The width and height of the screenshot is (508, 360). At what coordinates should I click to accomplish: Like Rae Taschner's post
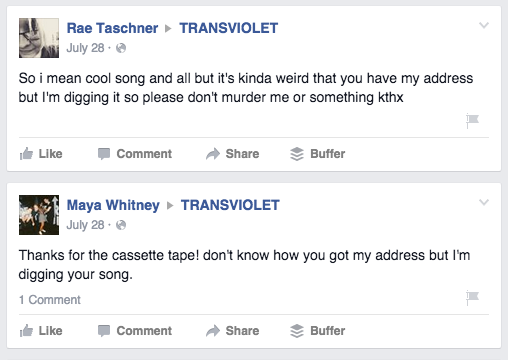tap(41, 154)
